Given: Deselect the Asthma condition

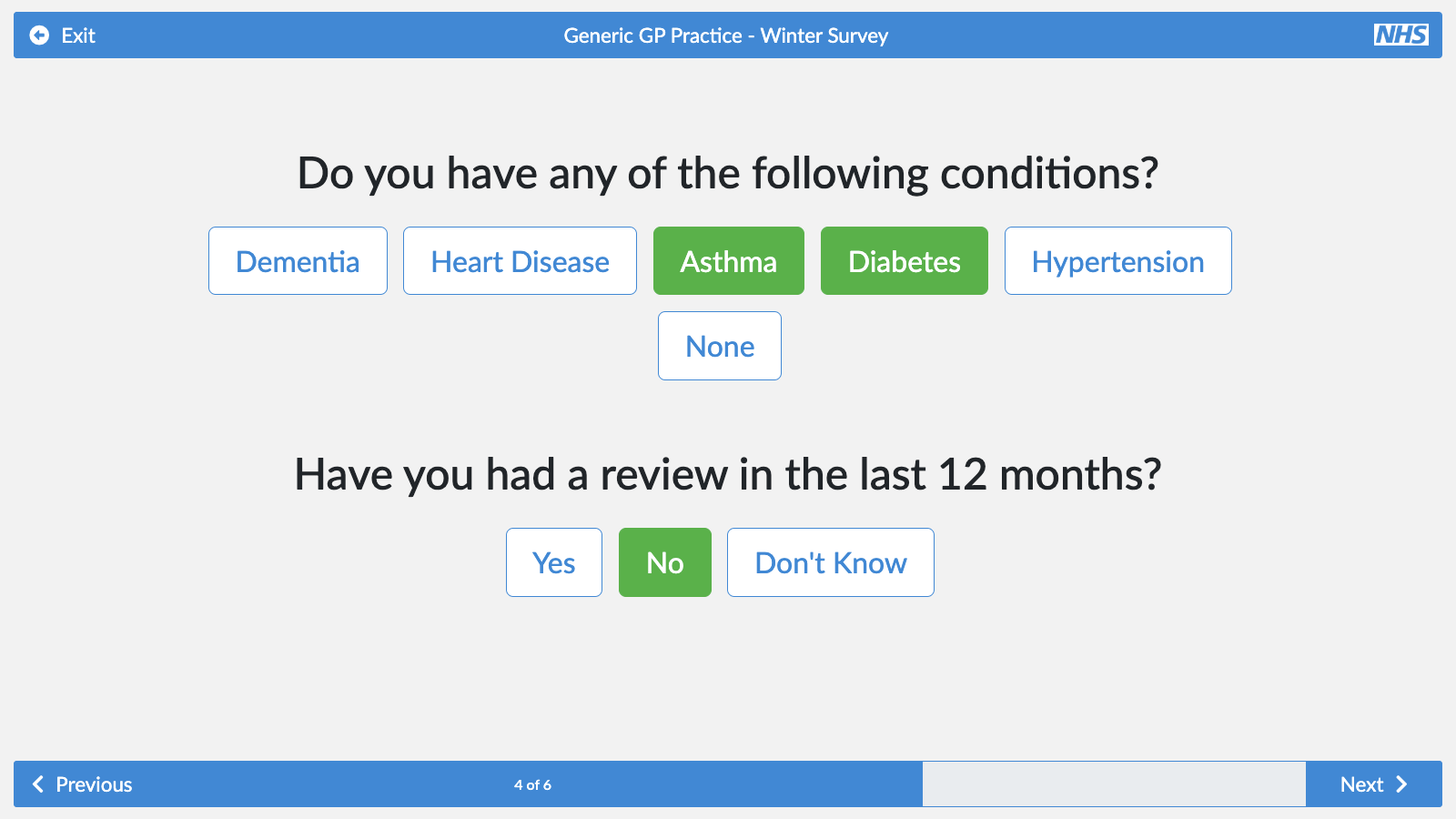Looking at the screenshot, I should [x=728, y=261].
